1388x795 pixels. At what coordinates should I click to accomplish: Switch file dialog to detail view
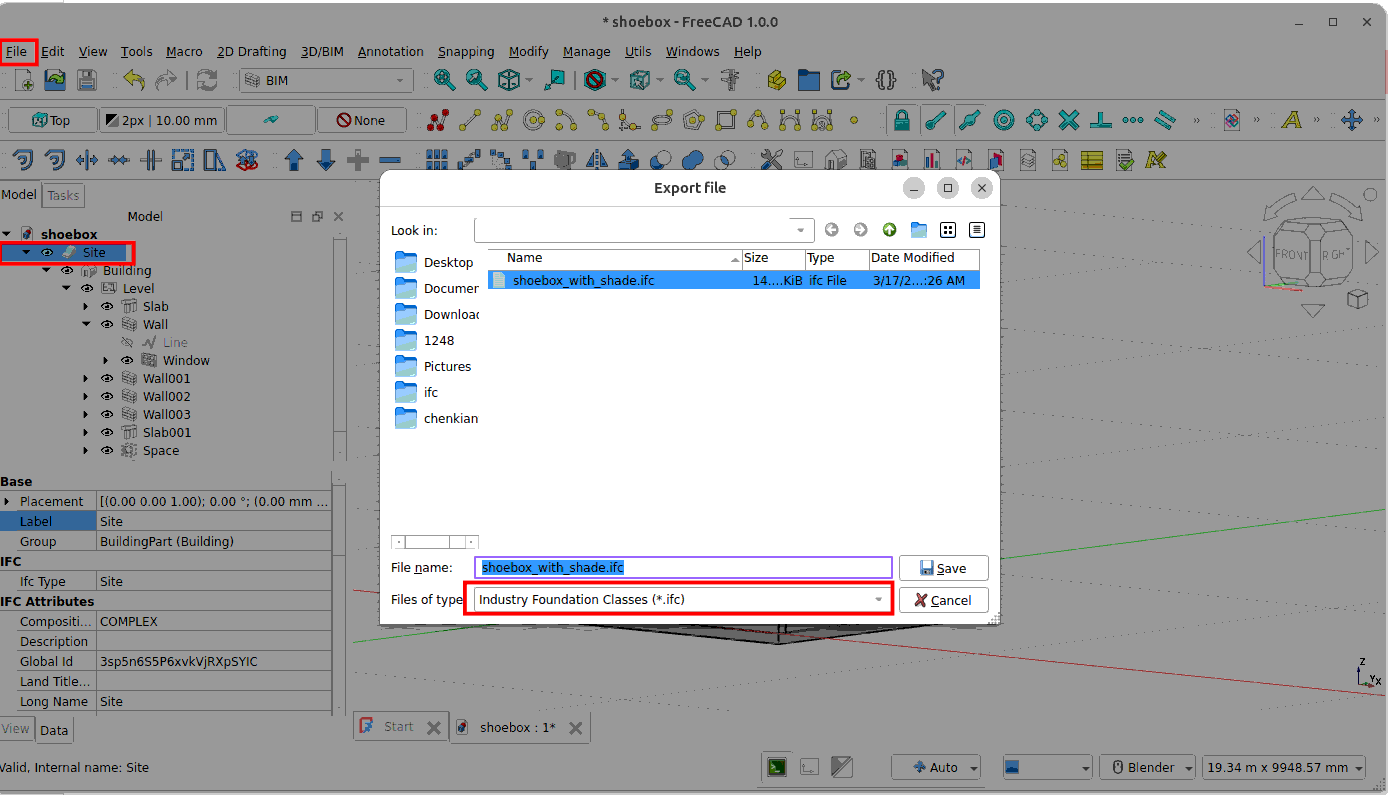pos(977,230)
